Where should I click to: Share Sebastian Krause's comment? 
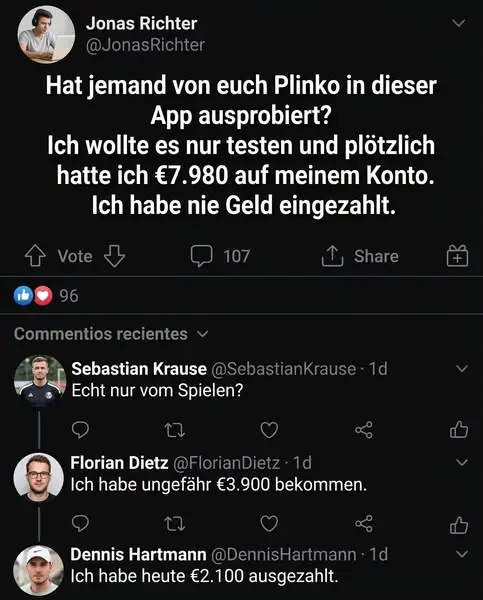click(364, 430)
